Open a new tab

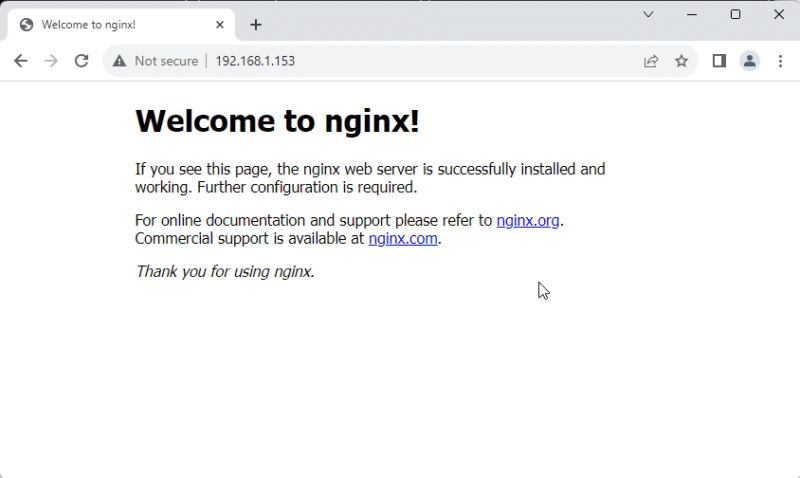(x=256, y=25)
